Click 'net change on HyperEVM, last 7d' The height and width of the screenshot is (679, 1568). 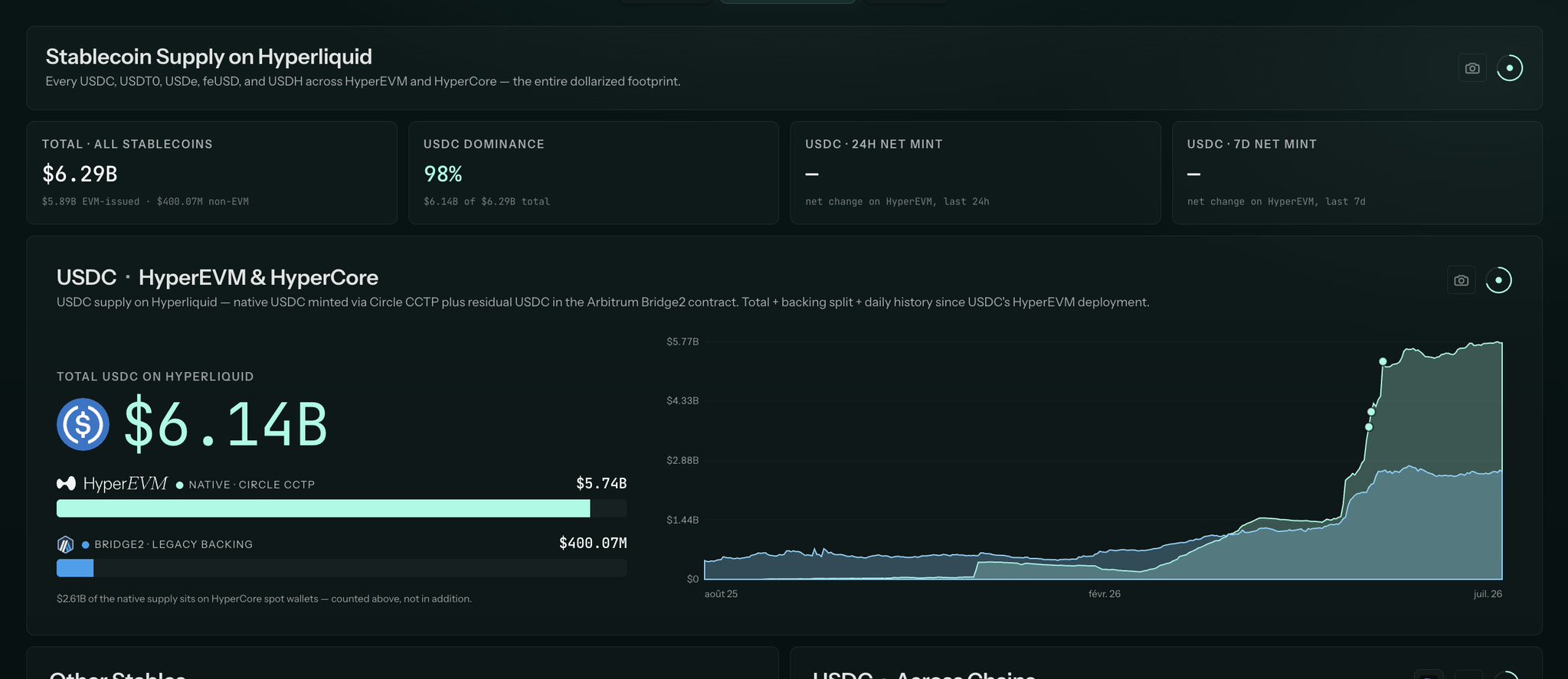(x=1276, y=201)
